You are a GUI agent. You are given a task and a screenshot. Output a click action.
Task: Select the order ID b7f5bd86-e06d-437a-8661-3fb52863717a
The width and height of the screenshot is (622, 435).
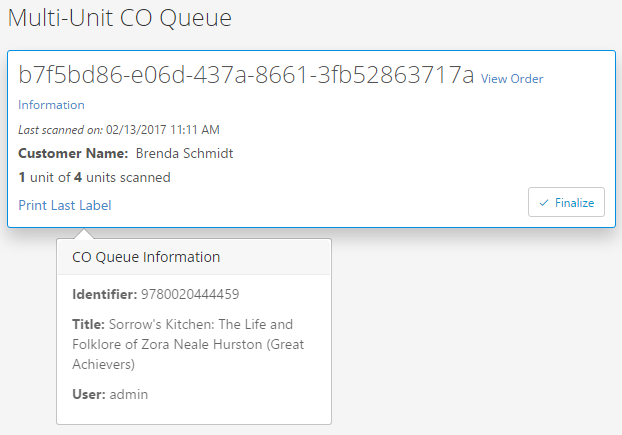[246, 75]
